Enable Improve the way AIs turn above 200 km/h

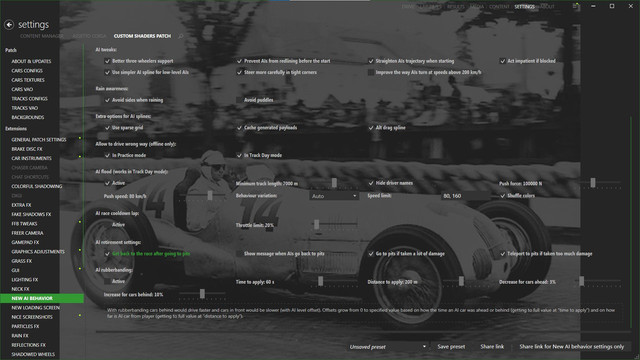click(371, 72)
